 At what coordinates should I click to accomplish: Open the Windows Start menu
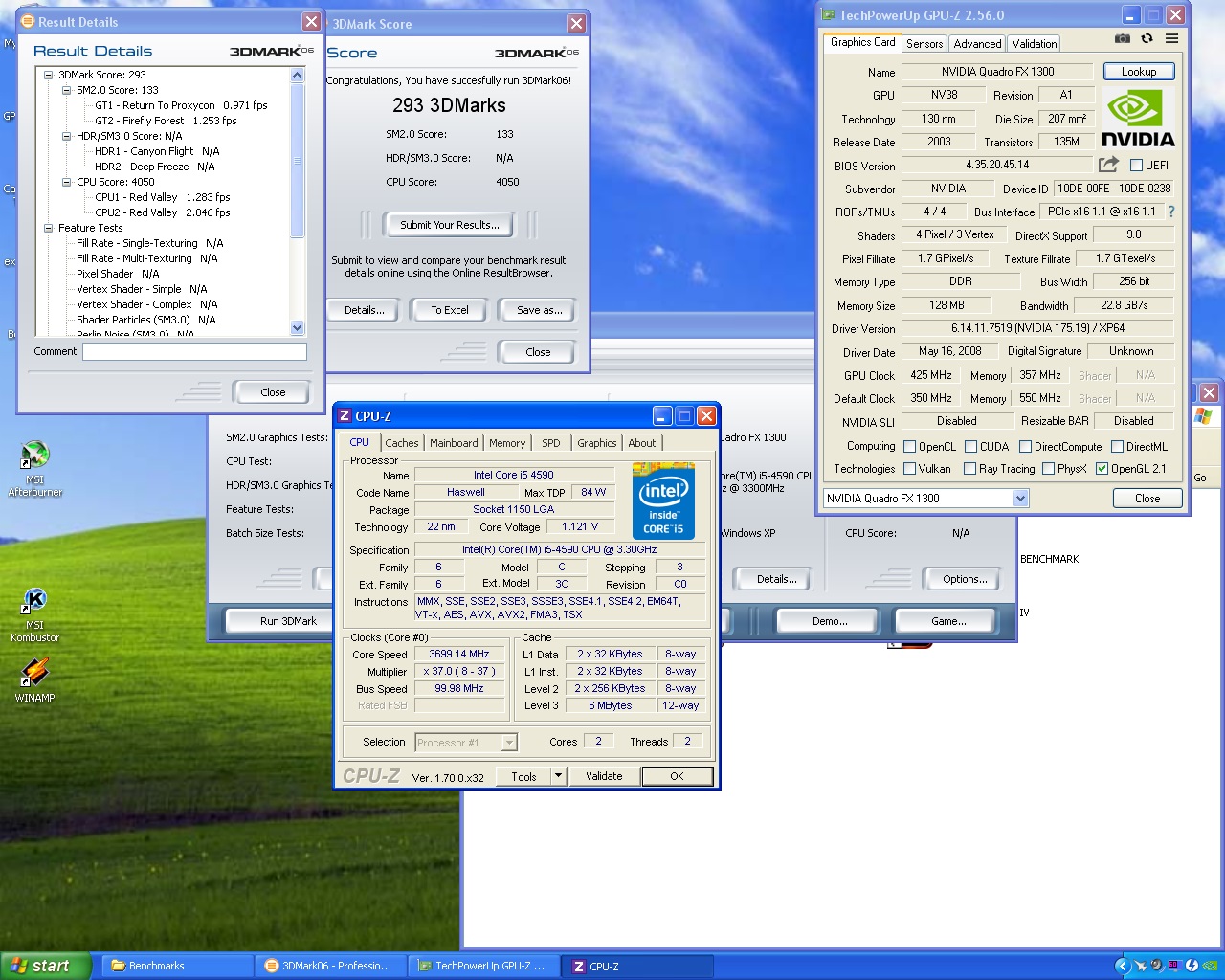coord(46,966)
